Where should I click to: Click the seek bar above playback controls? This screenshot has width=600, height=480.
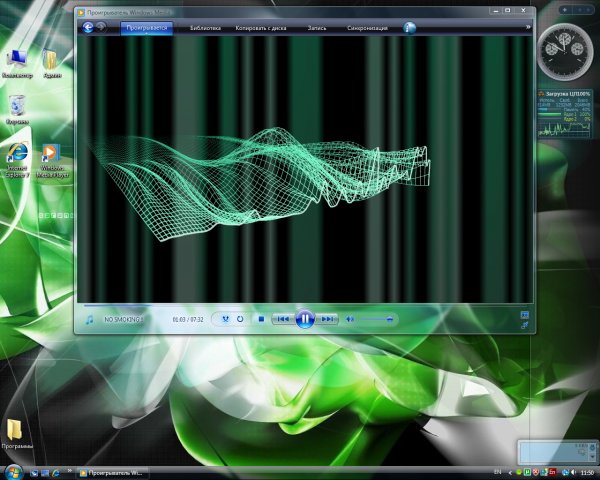click(300, 305)
